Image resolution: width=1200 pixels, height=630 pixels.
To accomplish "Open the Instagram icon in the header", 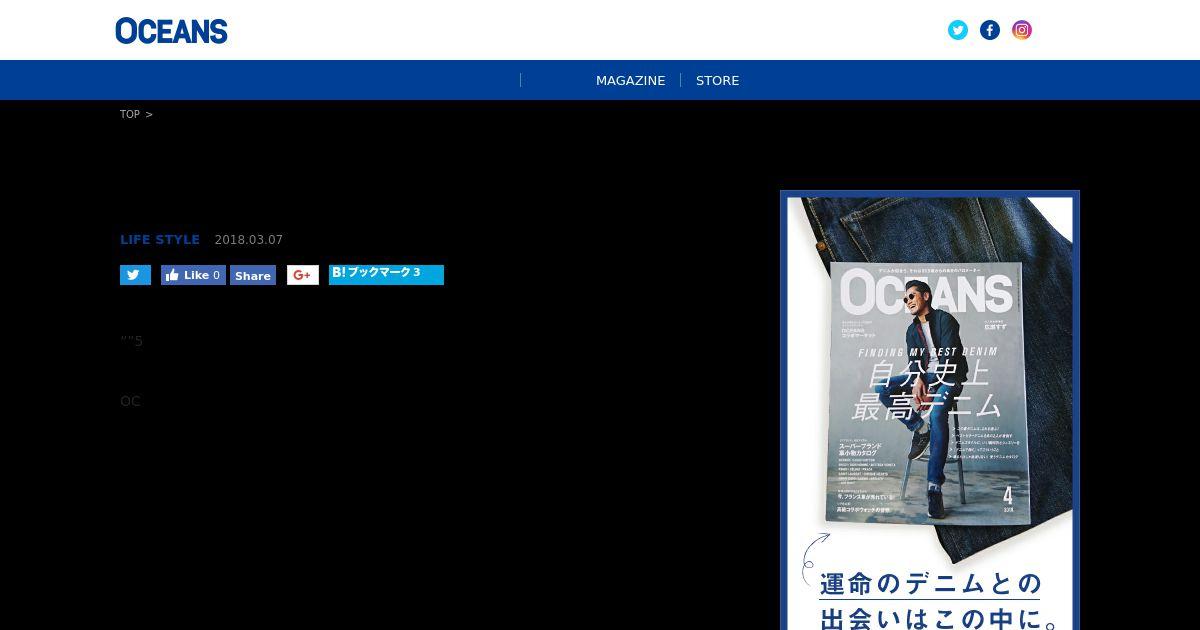I will [x=1022, y=30].
